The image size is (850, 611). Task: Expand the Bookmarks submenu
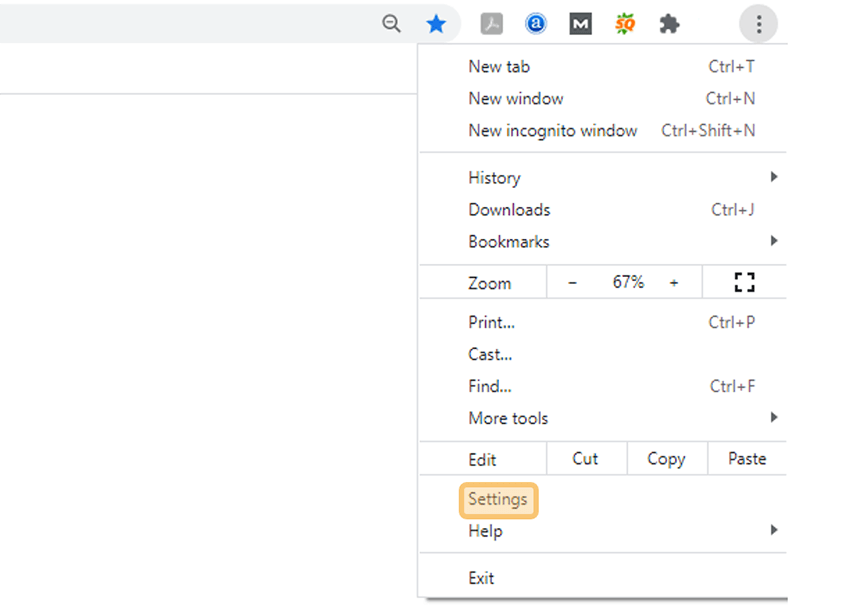tap(603, 241)
